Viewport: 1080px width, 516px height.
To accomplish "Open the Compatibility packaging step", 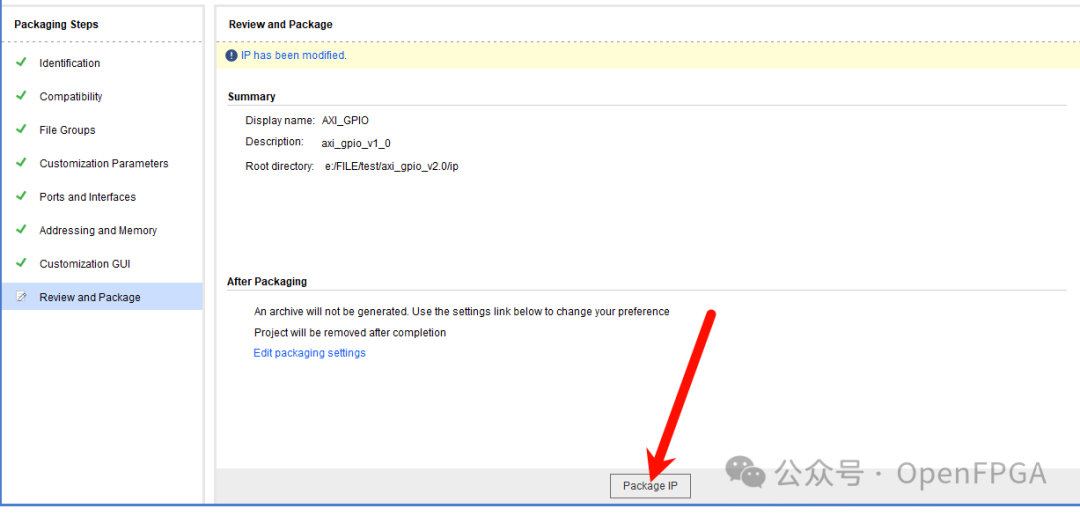I will 71,96.
